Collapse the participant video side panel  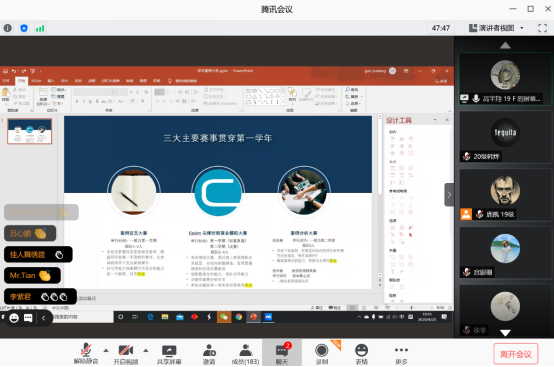pyautogui.click(x=449, y=195)
